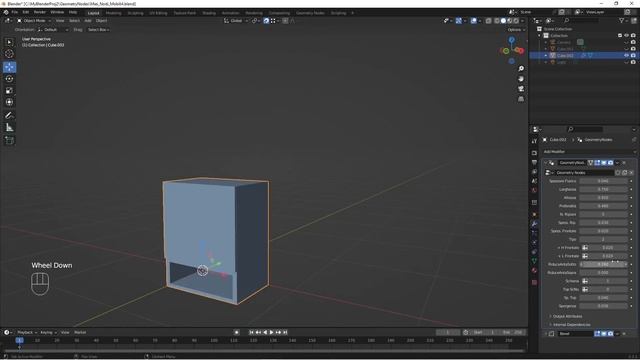Open the Orientation Default dropdown
Image resolution: width=640 pixels, height=360 pixels.
pos(53,30)
